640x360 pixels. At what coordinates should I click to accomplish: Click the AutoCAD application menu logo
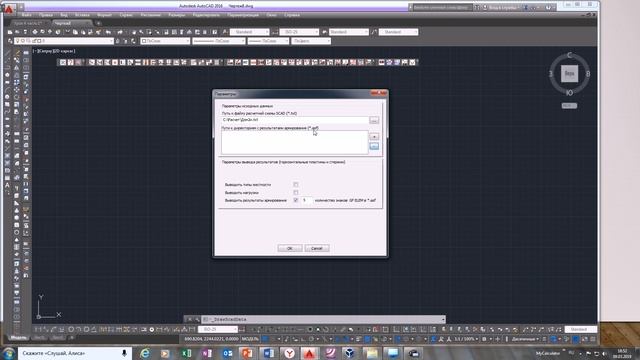[x=9, y=8]
